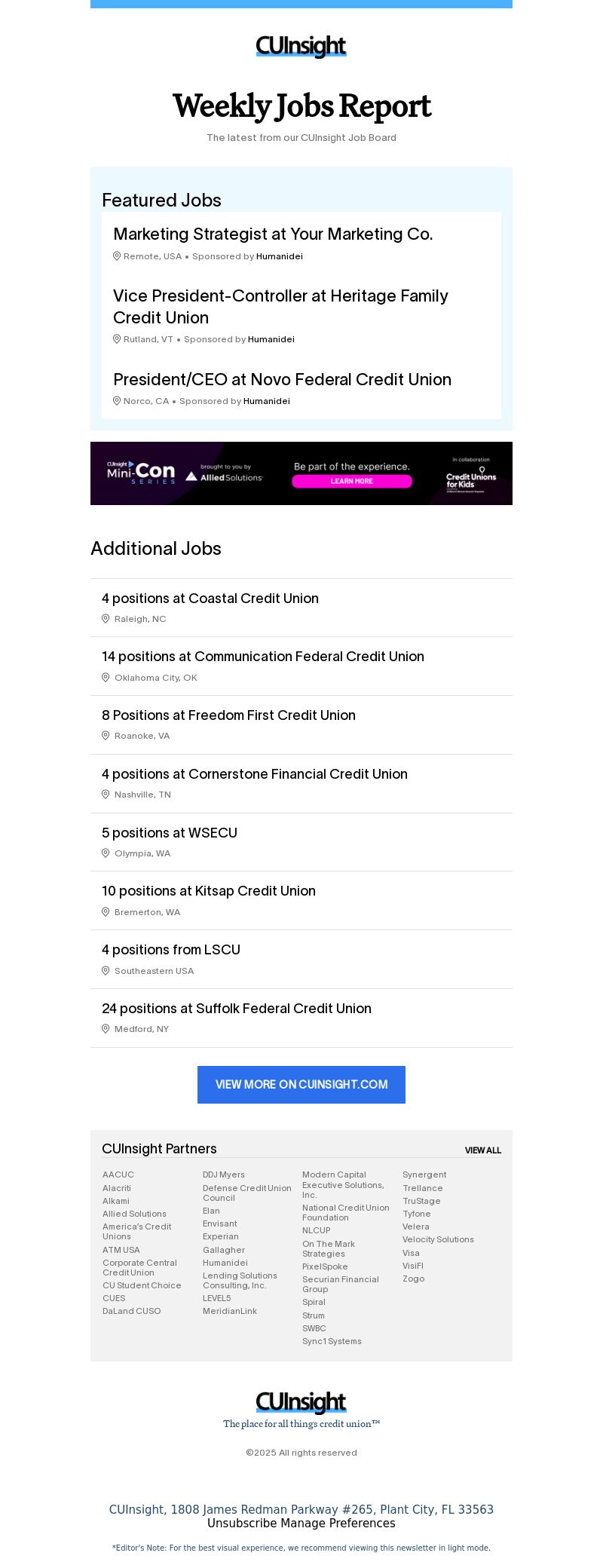Click the CUInsight logo in the footer

[x=301, y=1402]
